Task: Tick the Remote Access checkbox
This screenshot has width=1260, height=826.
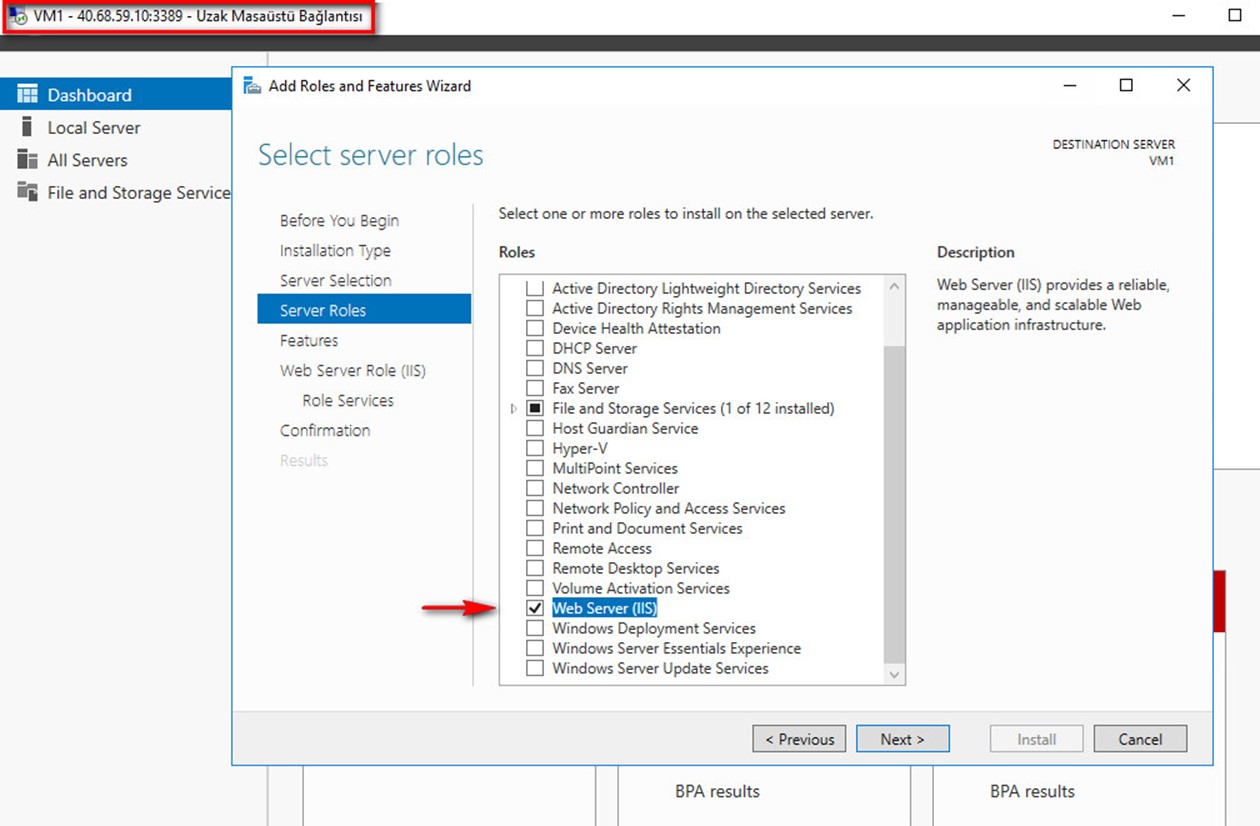Action: (x=535, y=548)
